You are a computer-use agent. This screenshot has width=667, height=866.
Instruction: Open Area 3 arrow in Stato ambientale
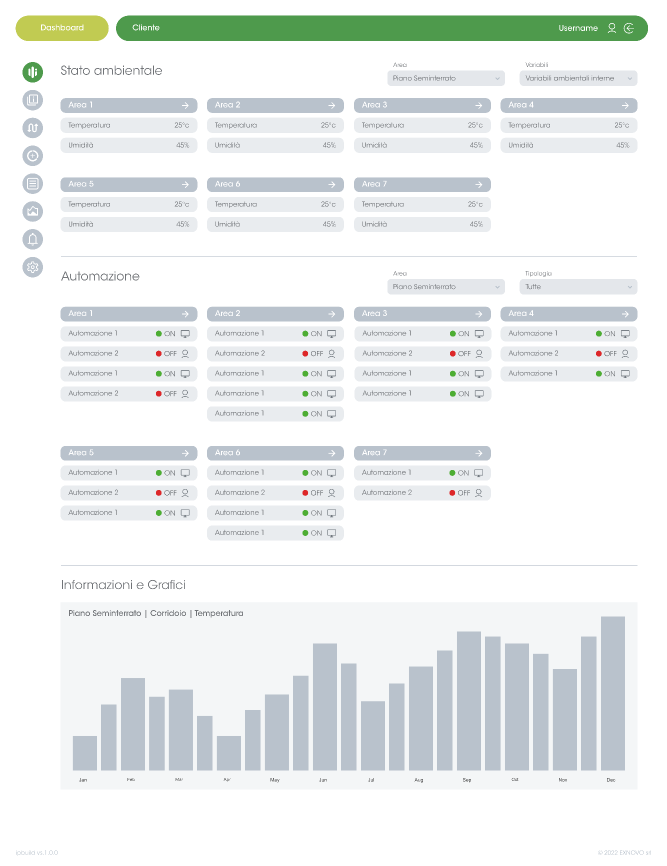coord(479,105)
